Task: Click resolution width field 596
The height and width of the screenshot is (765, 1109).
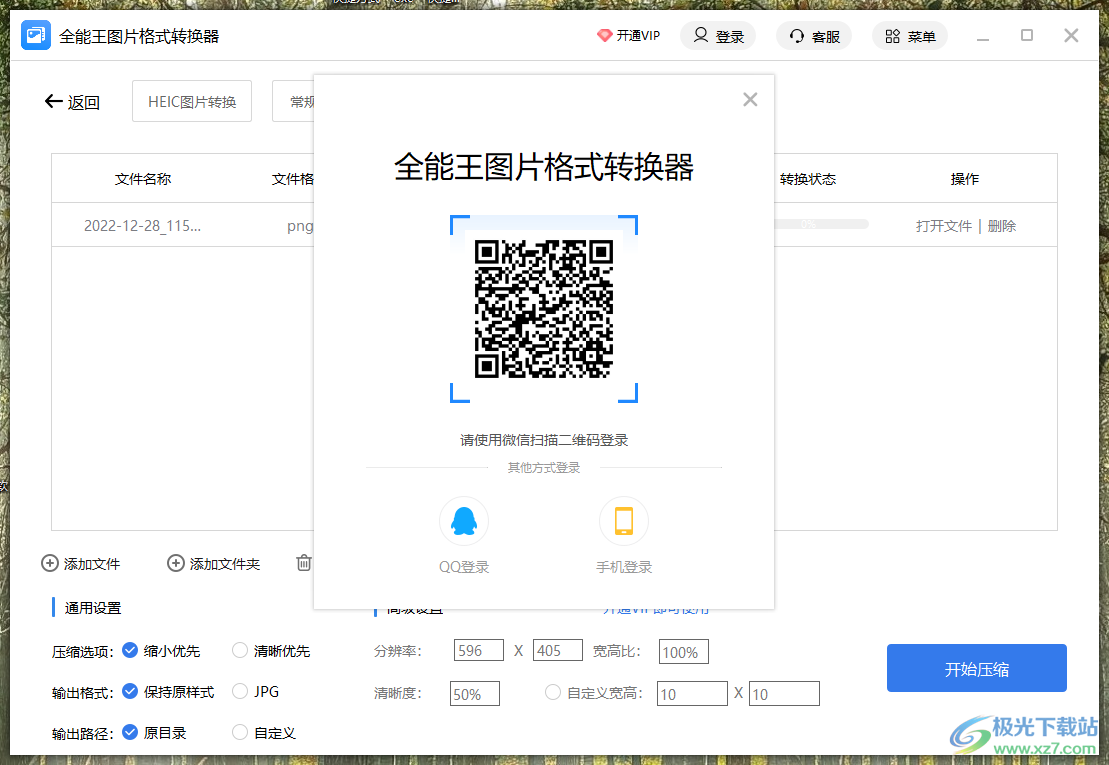Action: point(479,650)
